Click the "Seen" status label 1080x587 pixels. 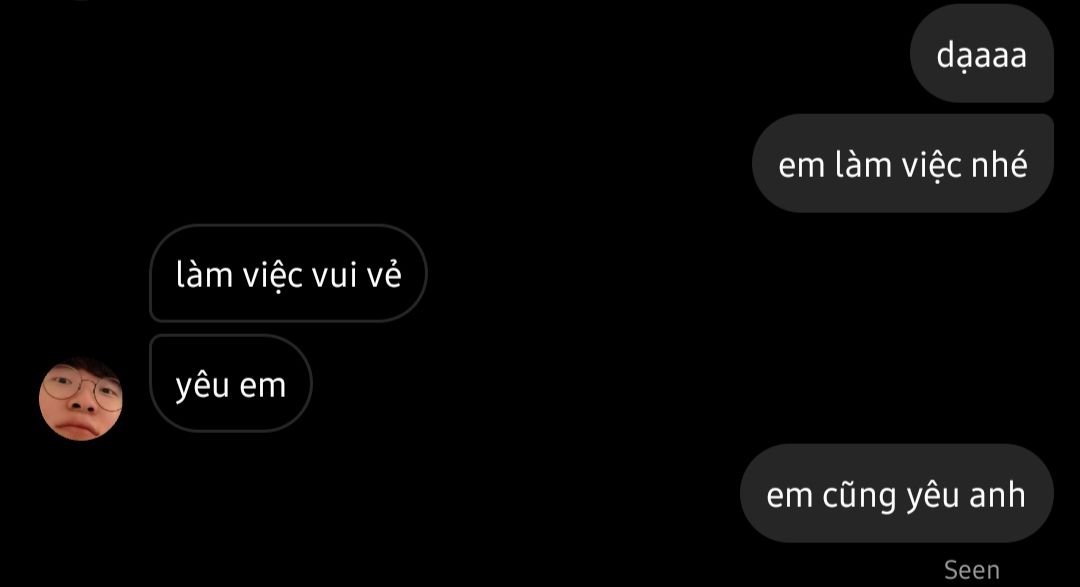click(x=971, y=570)
